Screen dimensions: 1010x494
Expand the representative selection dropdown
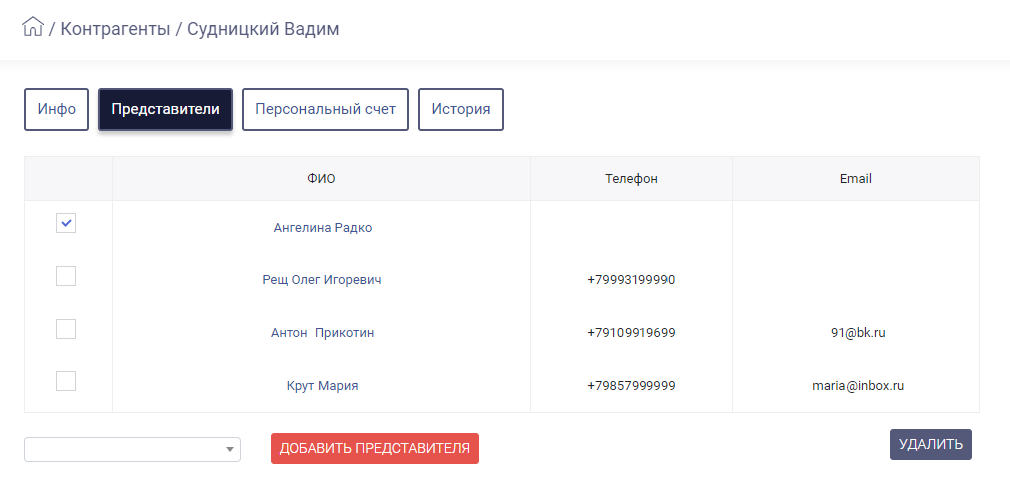point(132,450)
